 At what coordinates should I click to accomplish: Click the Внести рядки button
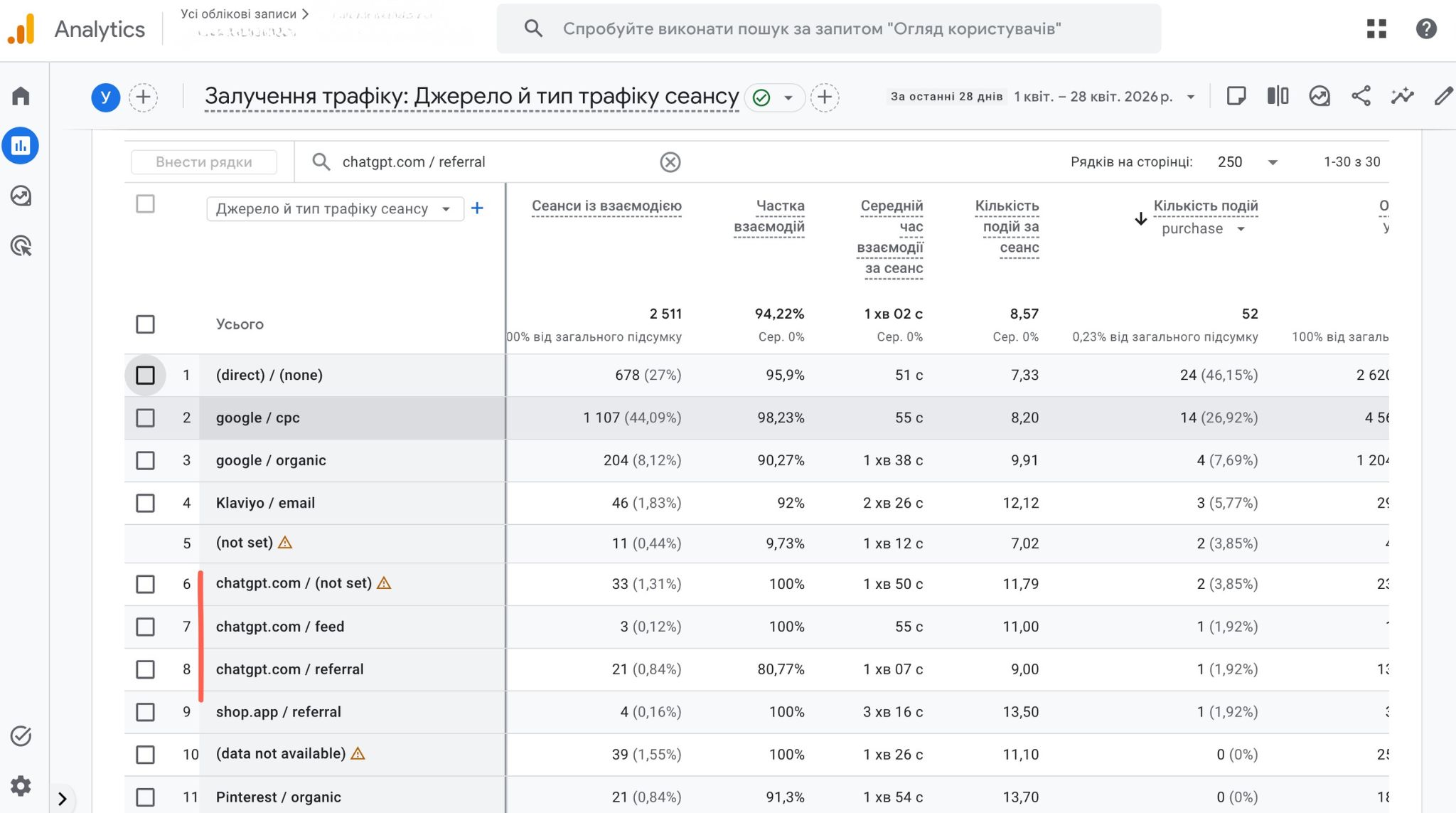[x=204, y=162]
